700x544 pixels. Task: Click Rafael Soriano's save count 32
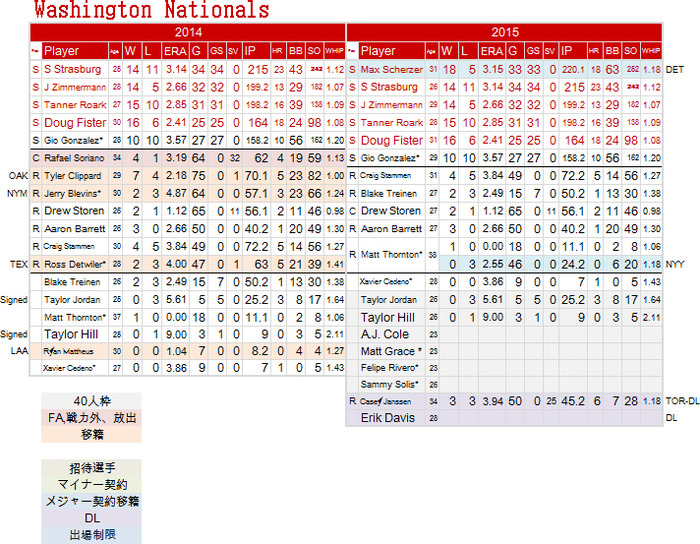pos(235,158)
